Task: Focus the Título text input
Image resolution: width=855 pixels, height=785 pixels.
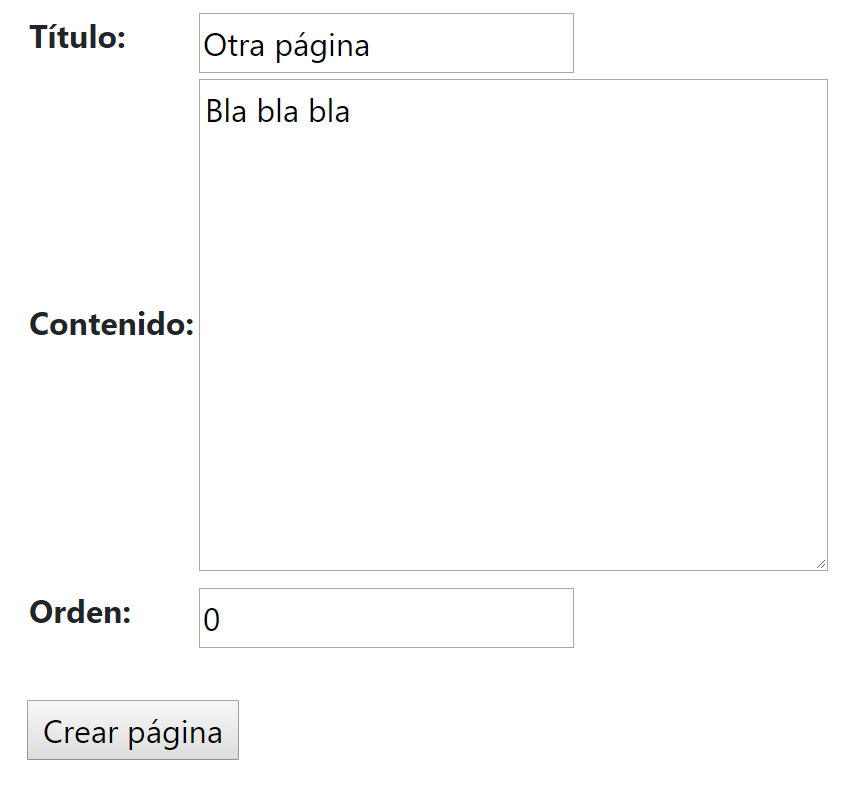Action: click(386, 43)
